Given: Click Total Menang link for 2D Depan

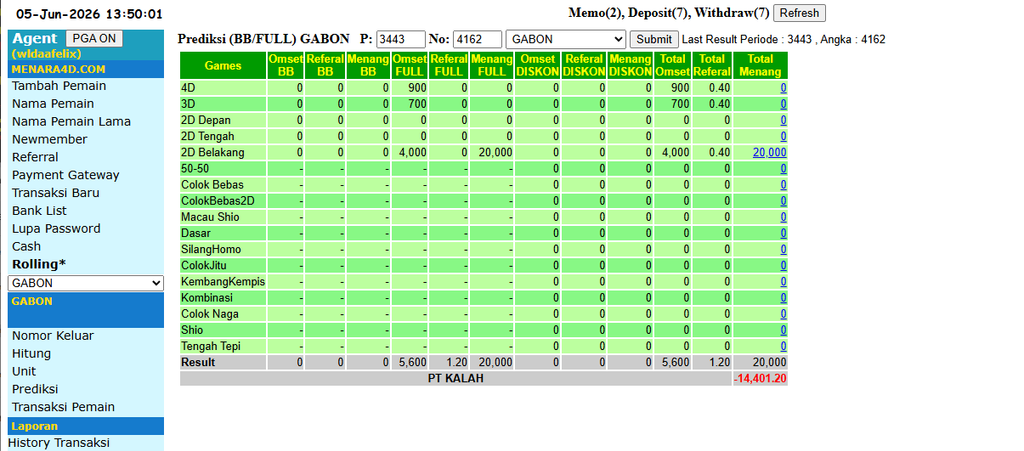Looking at the screenshot, I should click(783, 120).
